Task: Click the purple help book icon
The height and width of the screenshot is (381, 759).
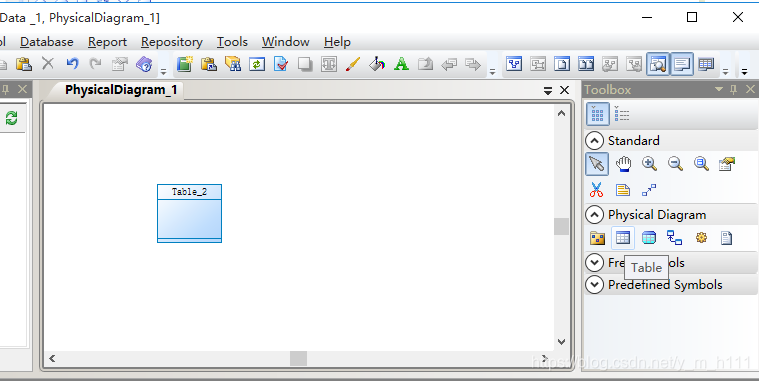Action: (144, 64)
